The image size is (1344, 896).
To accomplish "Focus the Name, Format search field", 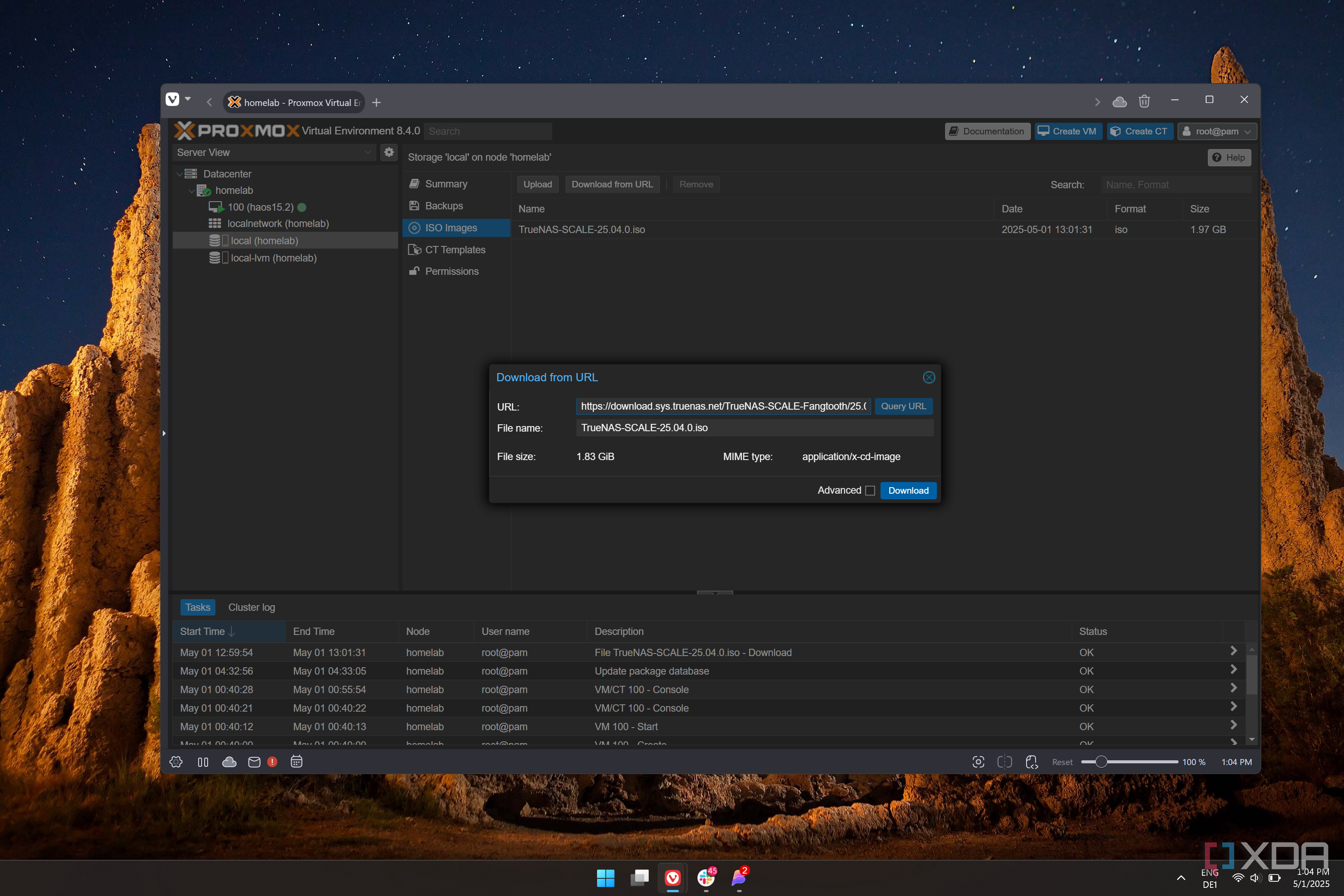I will (1176, 184).
